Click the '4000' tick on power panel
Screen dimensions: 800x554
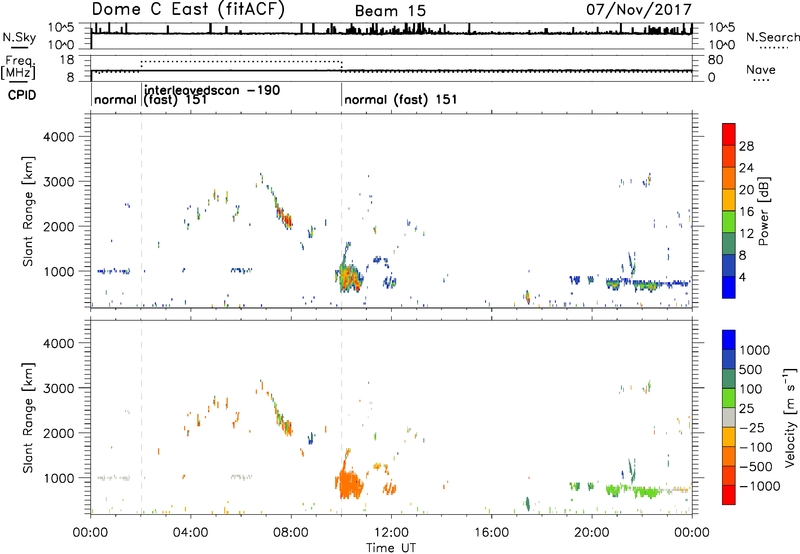(x=58, y=137)
